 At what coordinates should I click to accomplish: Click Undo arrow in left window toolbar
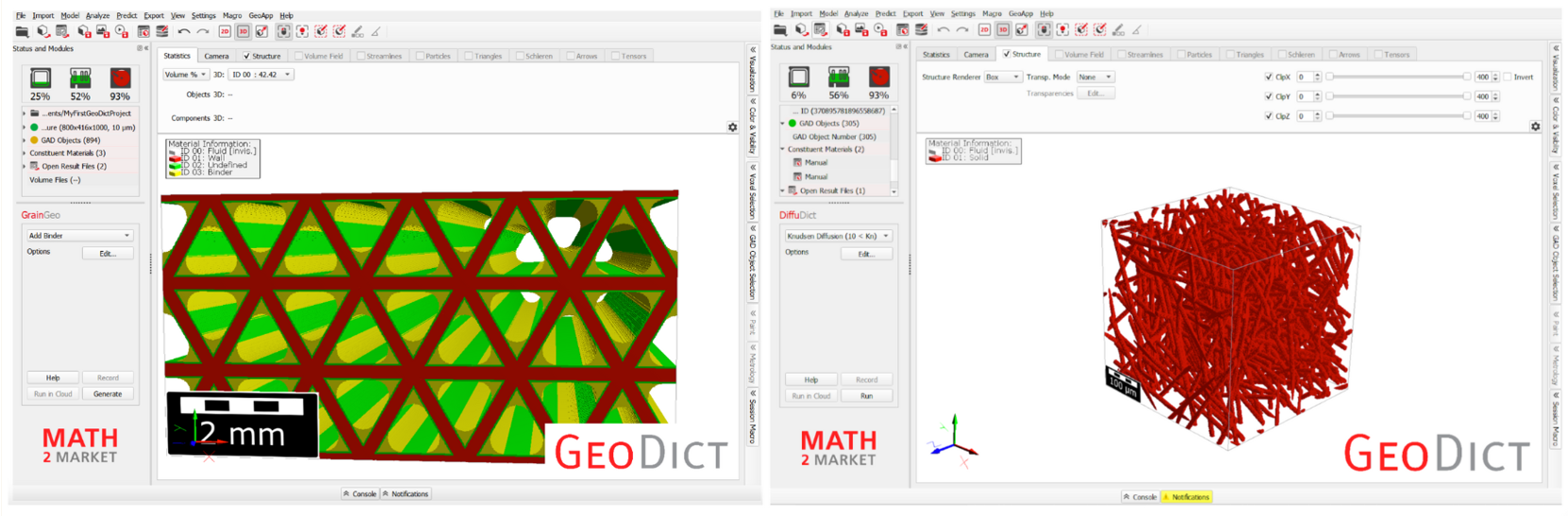(184, 31)
